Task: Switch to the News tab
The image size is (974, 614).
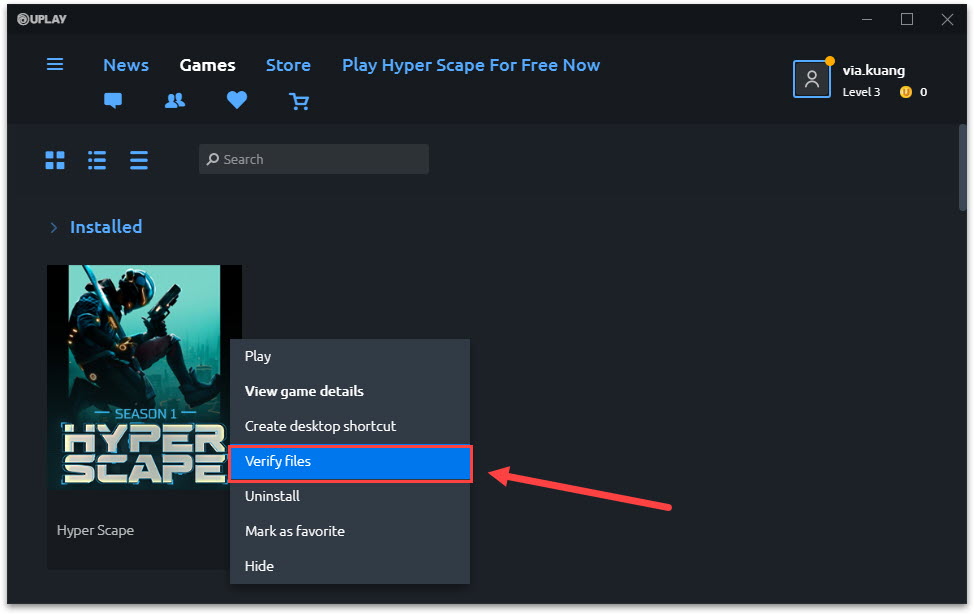Action: click(125, 65)
